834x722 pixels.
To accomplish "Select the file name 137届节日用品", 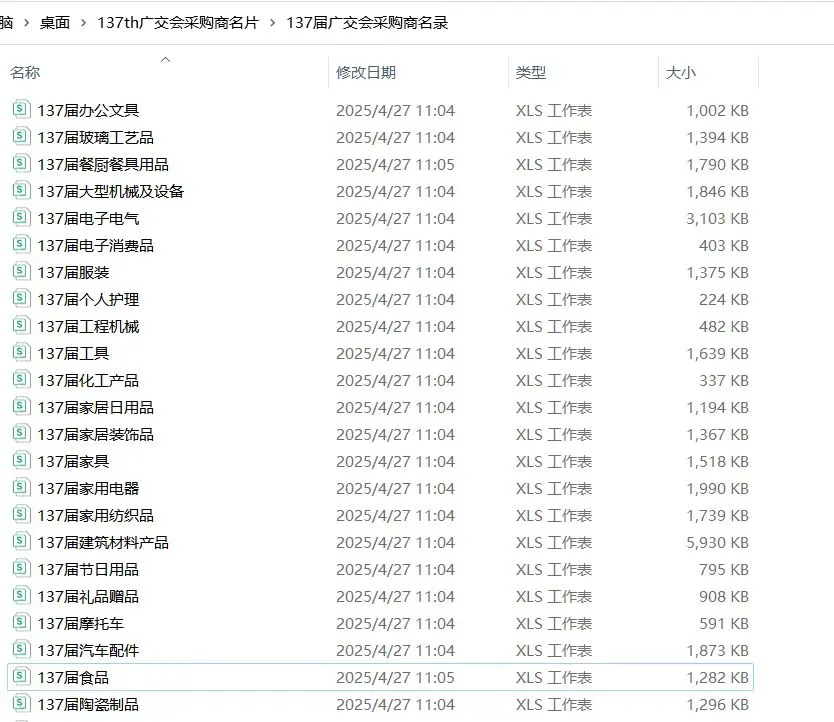I will point(88,570).
